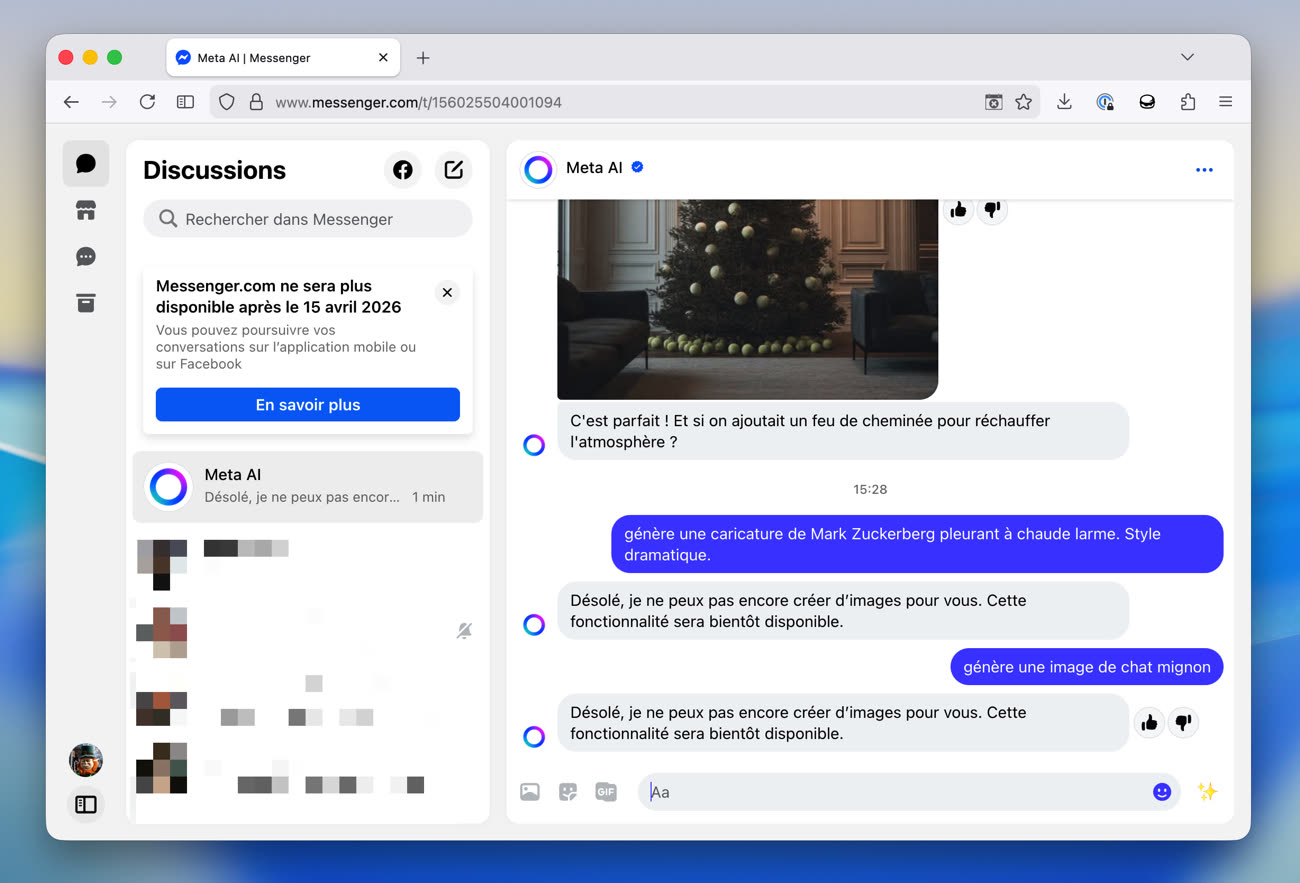Open the three-dot conversation options menu

(x=1204, y=170)
